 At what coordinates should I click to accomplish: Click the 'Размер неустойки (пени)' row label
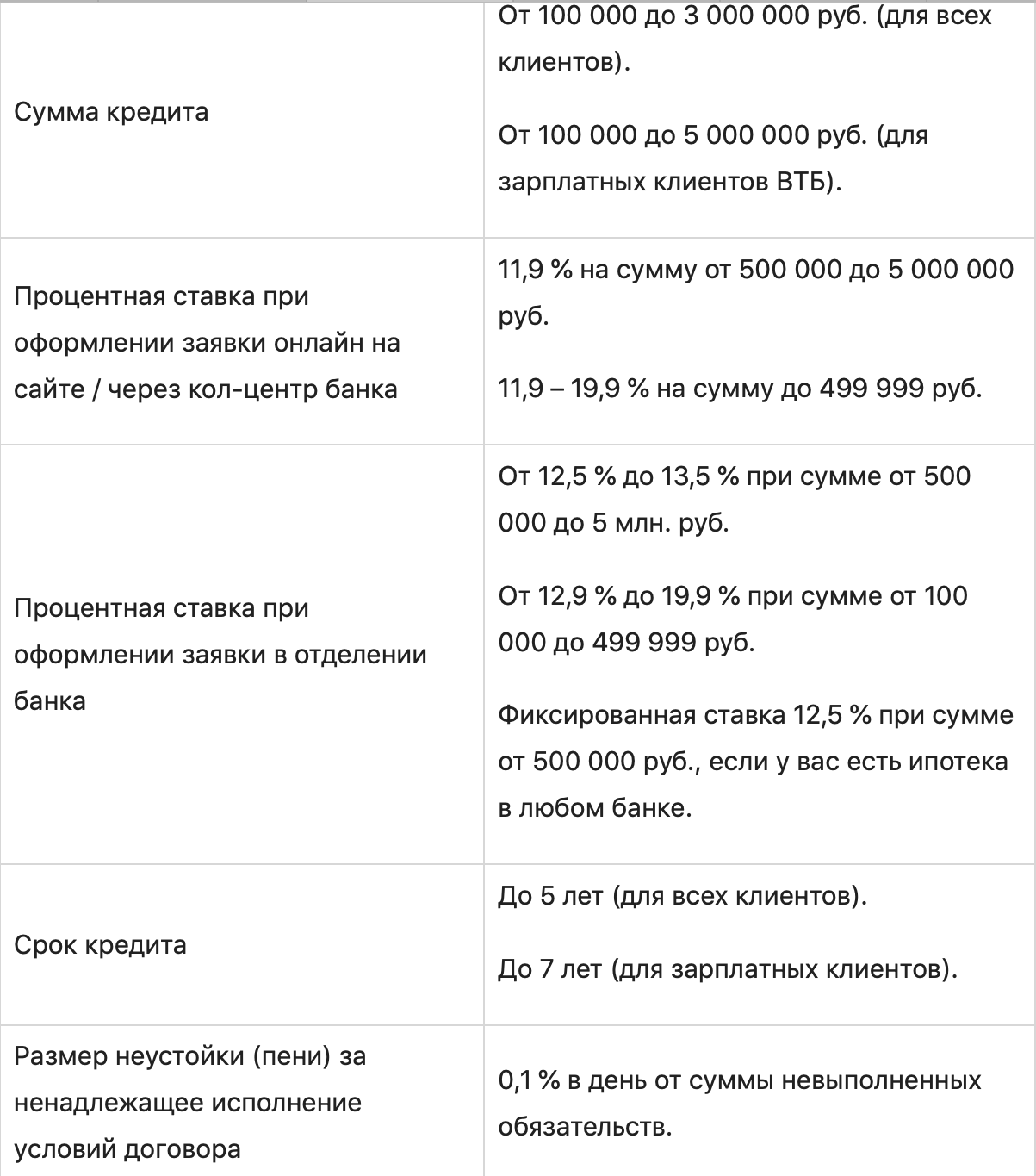coord(189,1103)
